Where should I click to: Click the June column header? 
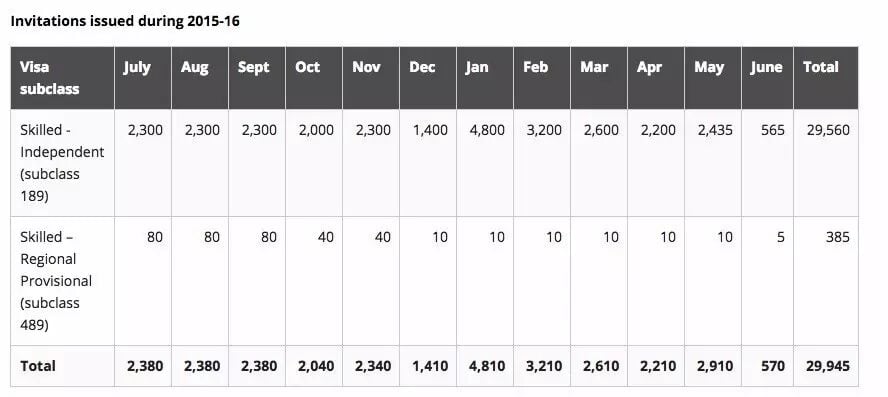[767, 78]
